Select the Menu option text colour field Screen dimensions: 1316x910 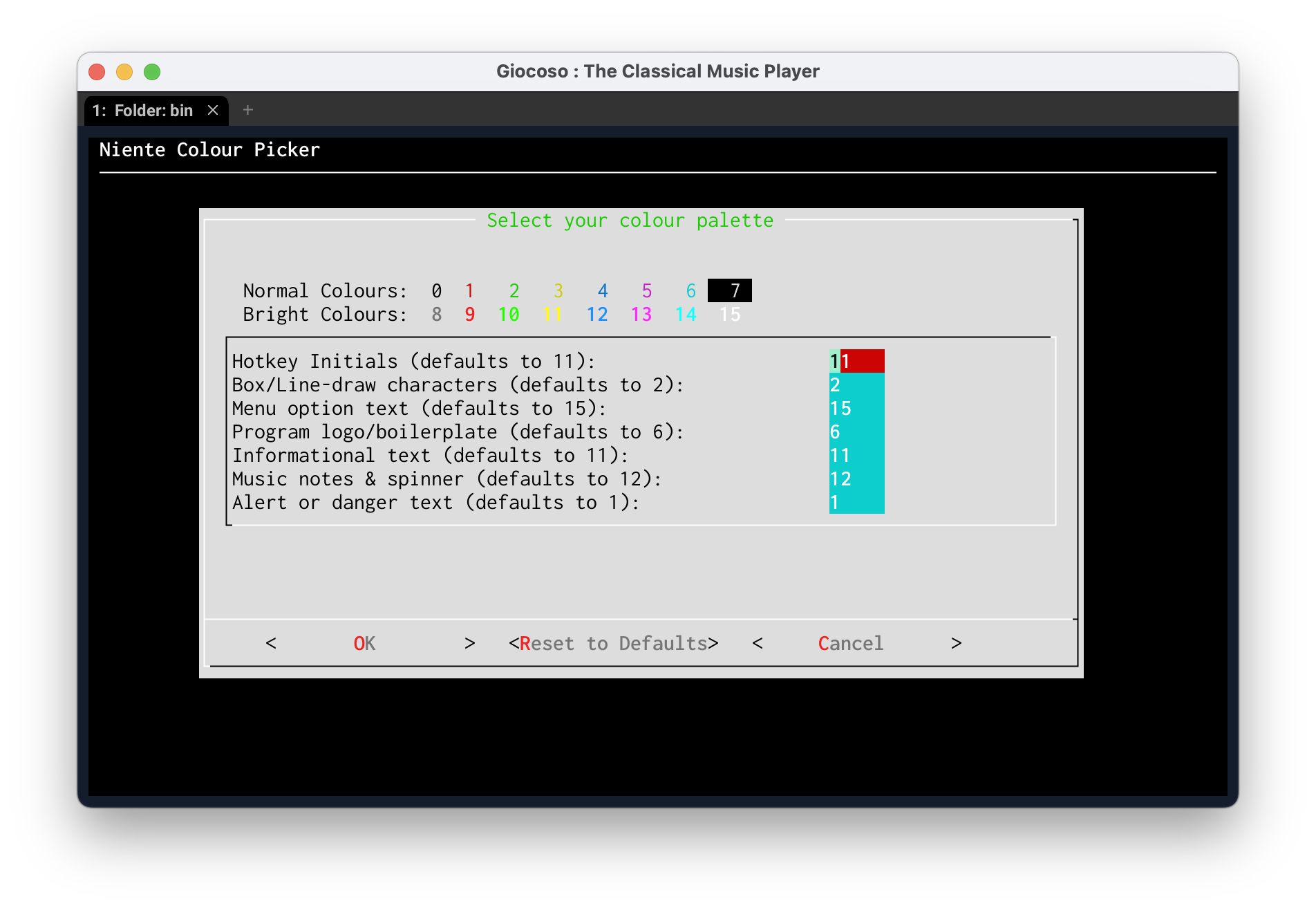click(856, 409)
